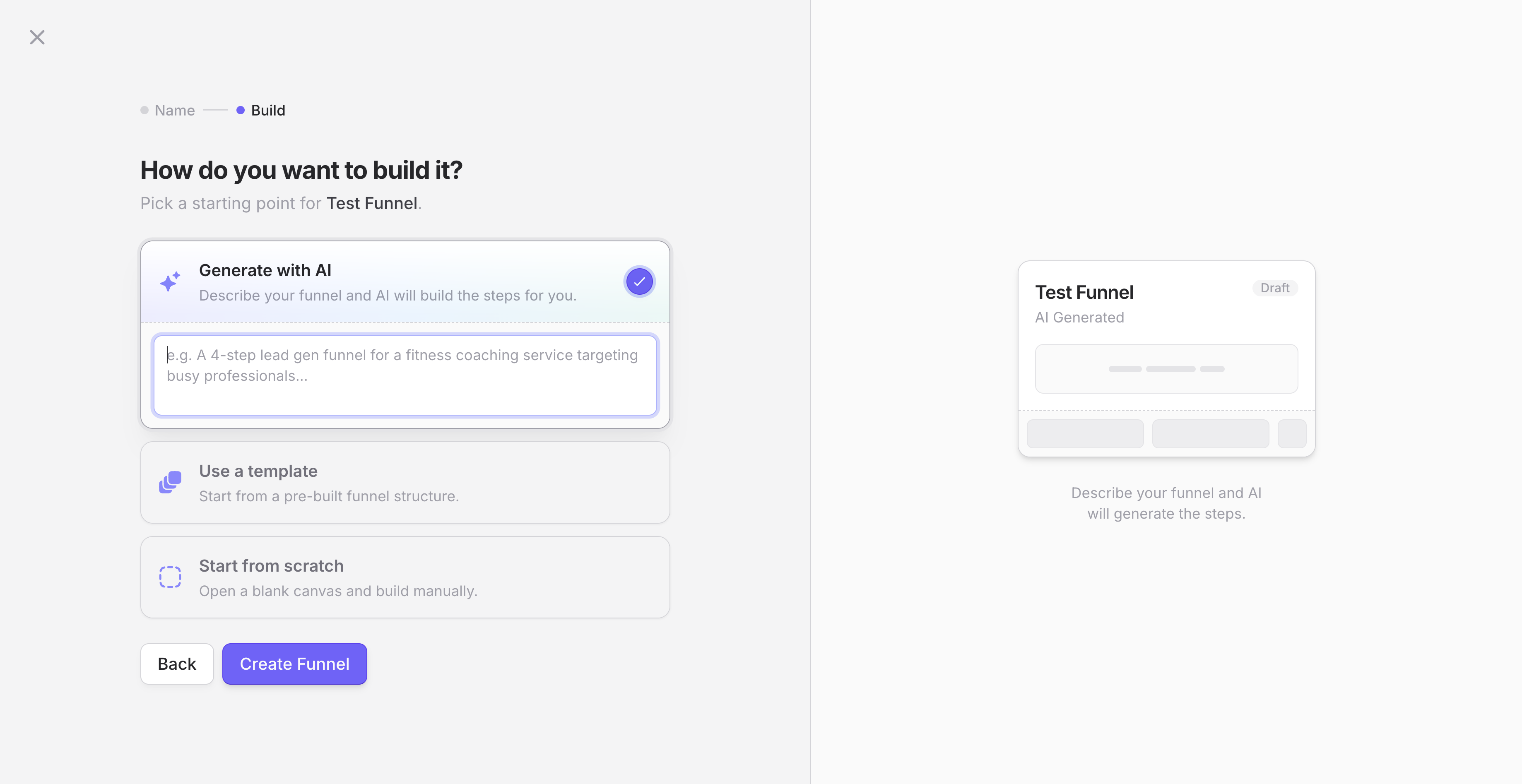Image resolution: width=1522 pixels, height=784 pixels.
Task: Click the preview card placeholder box
Action: pyautogui.click(x=1166, y=369)
